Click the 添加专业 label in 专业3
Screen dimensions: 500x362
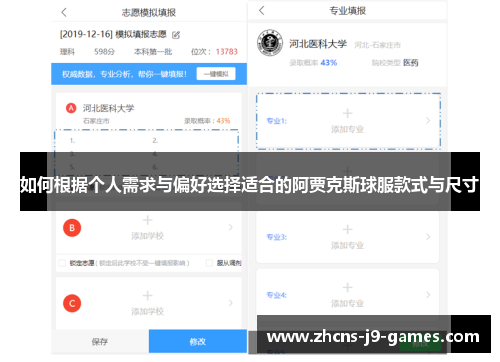click(x=347, y=245)
